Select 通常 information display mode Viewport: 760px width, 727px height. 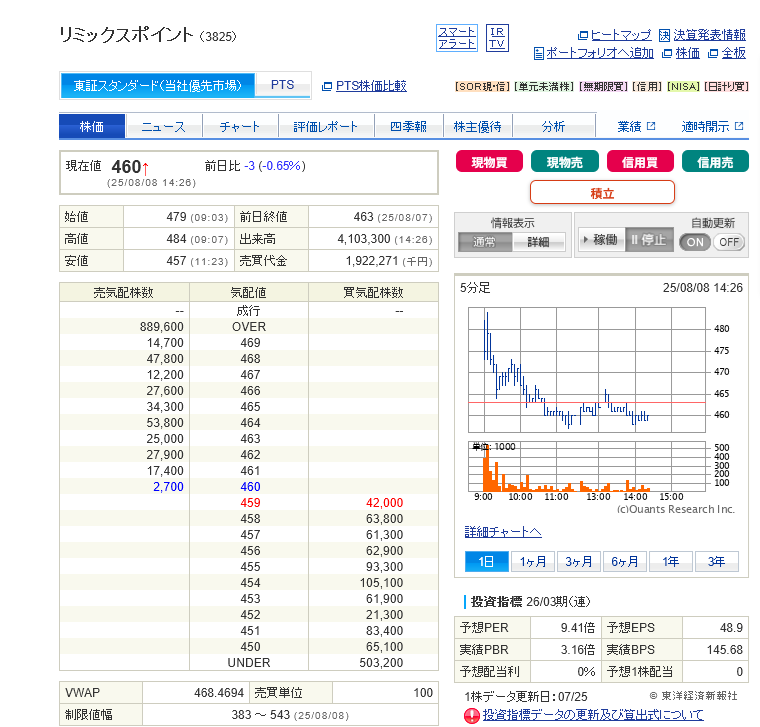[485, 242]
